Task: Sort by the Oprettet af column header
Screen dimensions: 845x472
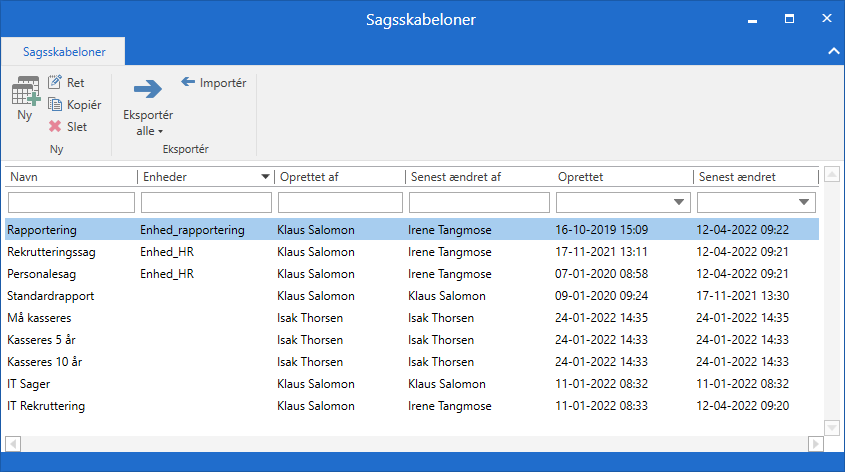Action: (340, 177)
